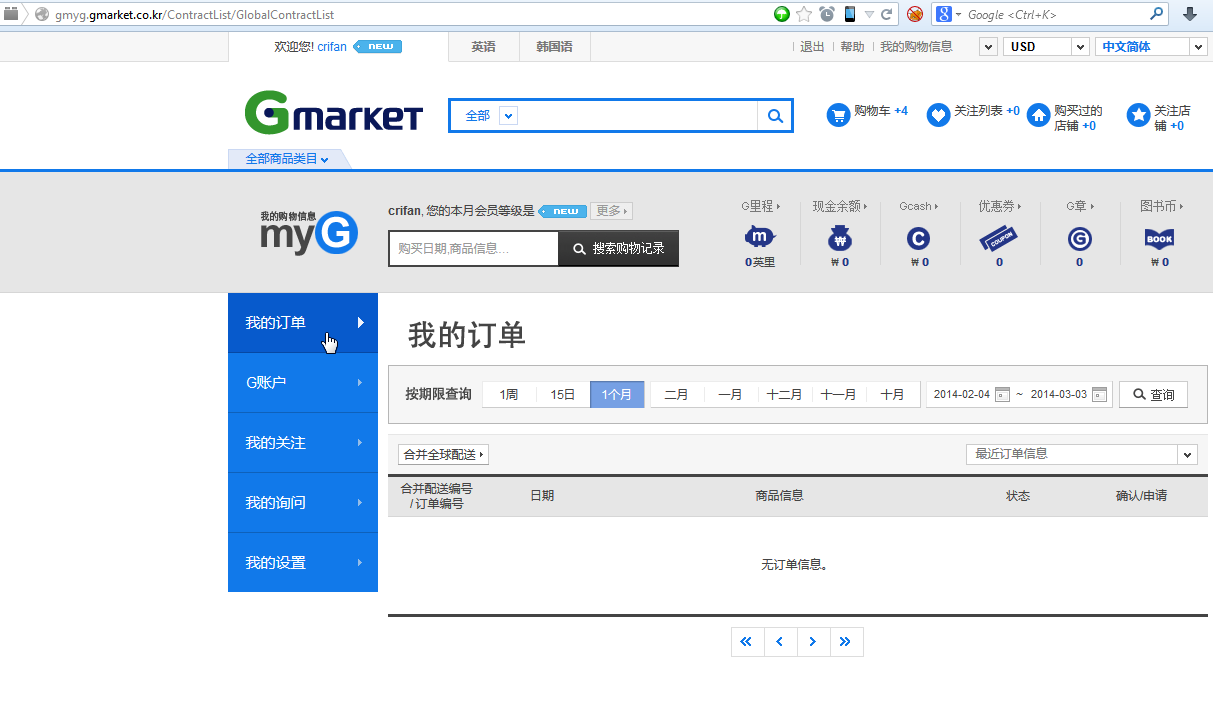Click the G里程 piggy bank icon

click(760, 238)
